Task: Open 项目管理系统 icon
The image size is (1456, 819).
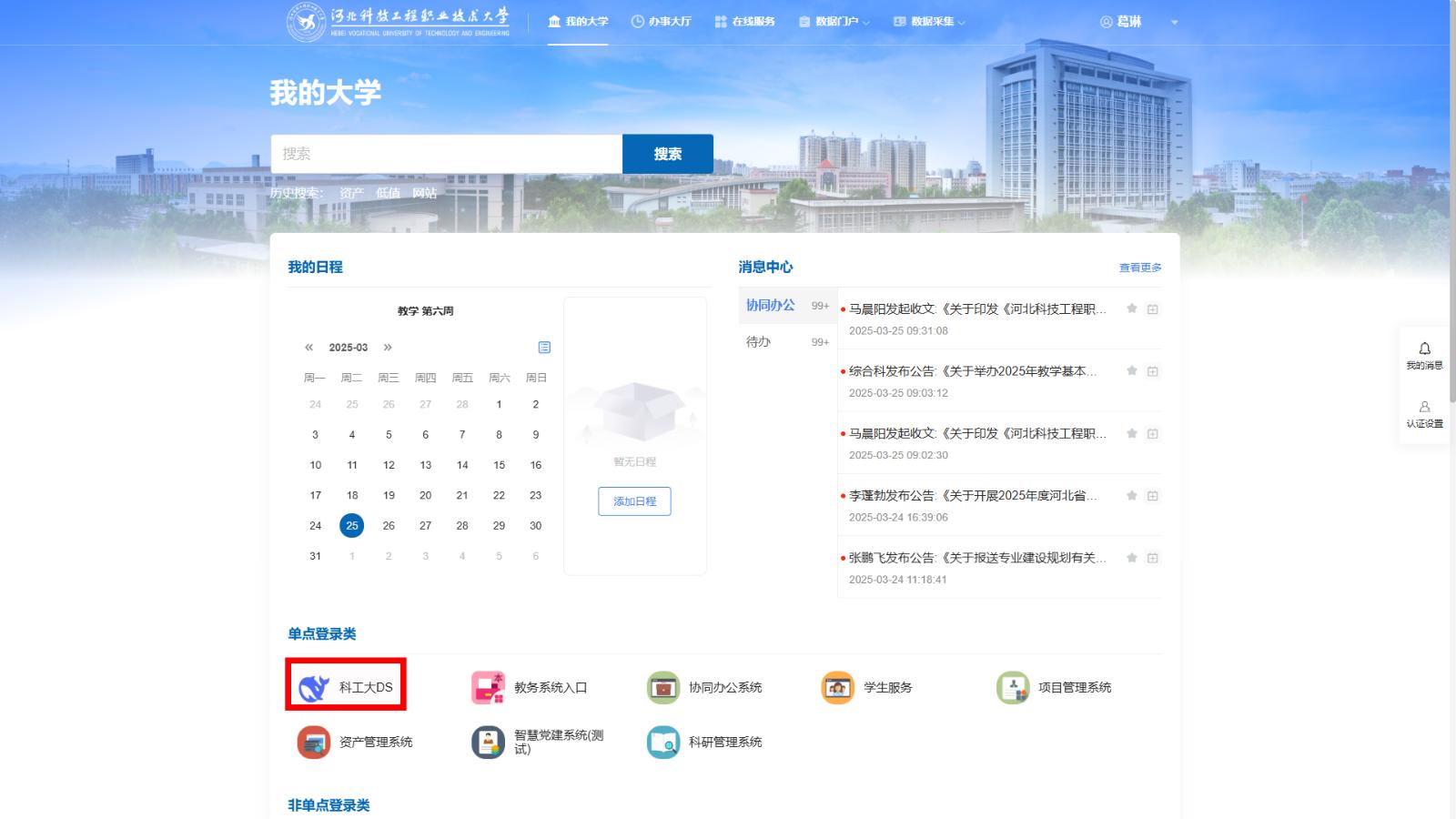Action: (x=1012, y=688)
